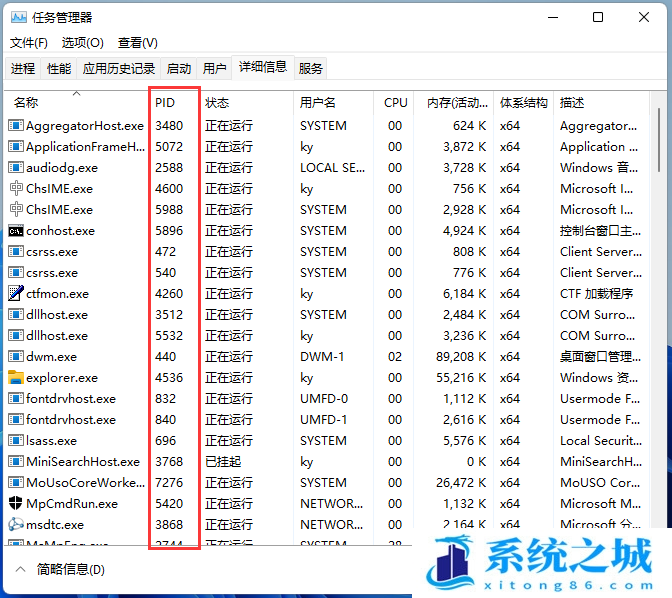Switch to the 启动 tab

179,68
